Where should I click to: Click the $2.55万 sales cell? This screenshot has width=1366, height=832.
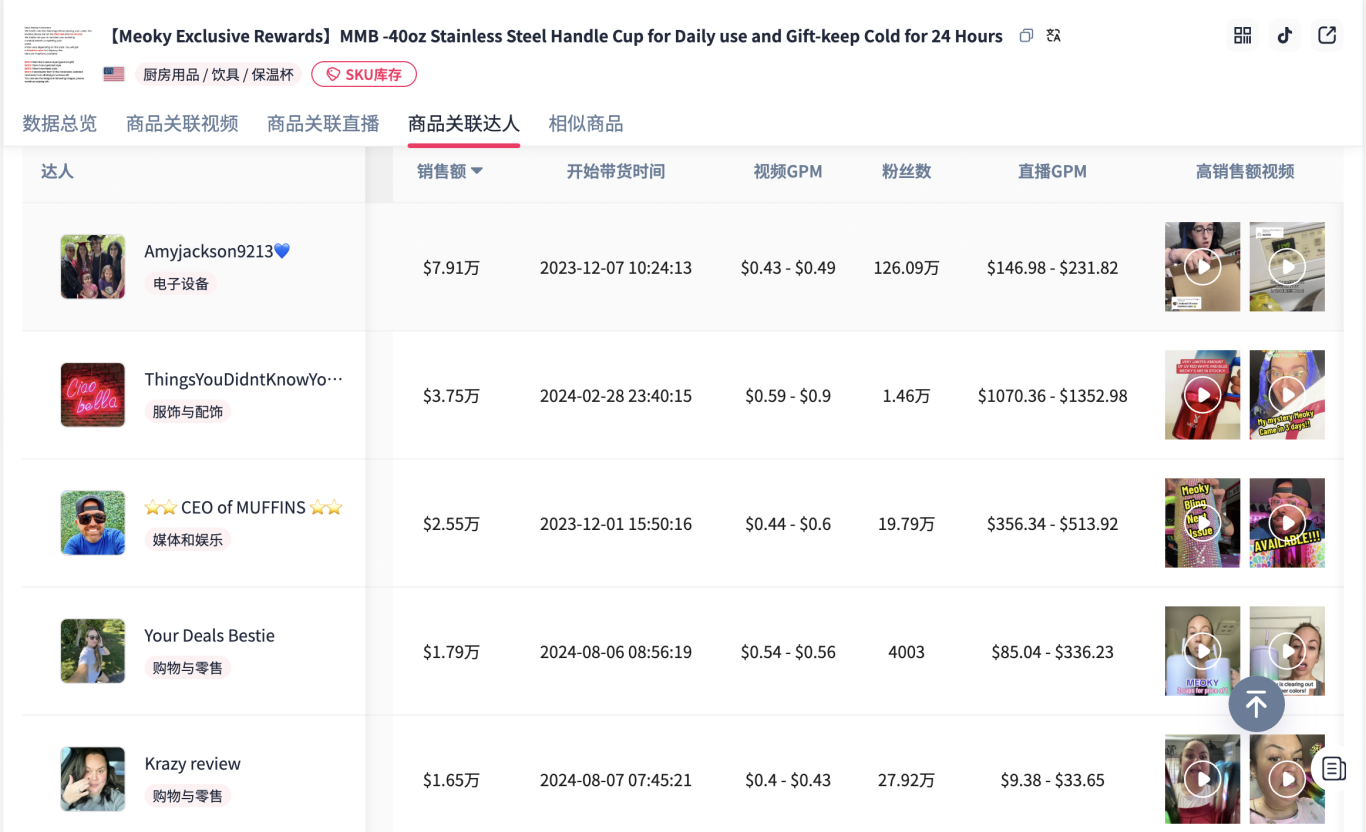451,524
